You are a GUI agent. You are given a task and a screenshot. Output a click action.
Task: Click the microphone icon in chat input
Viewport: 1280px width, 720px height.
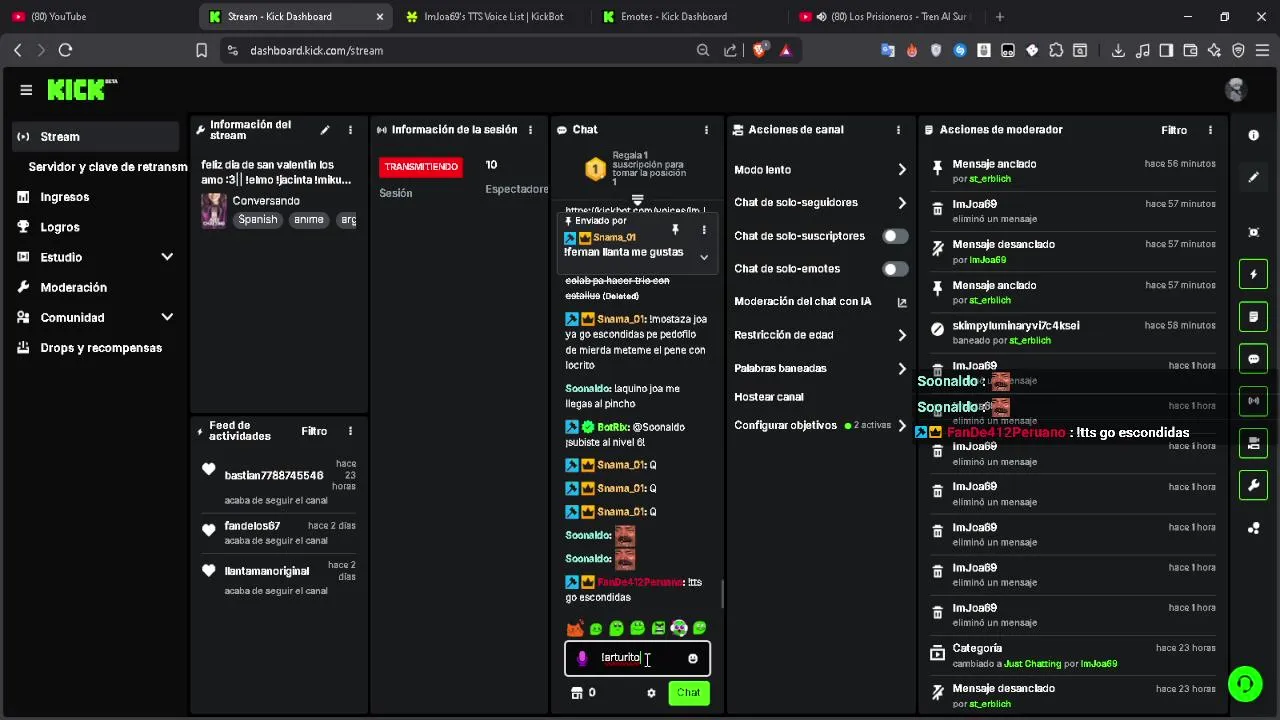[x=582, y=658]
